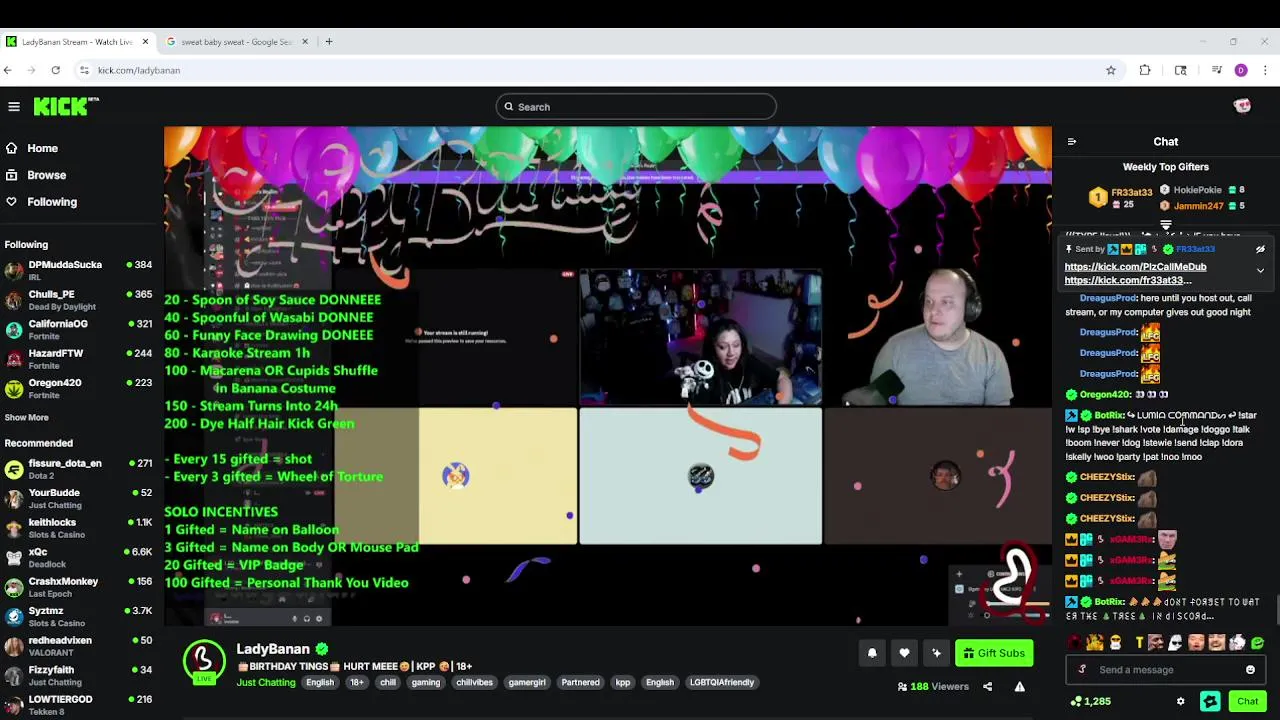The image size is (1280, 720).
Task: Open browser three-dot menu
Action: [x=1266, y=70]
